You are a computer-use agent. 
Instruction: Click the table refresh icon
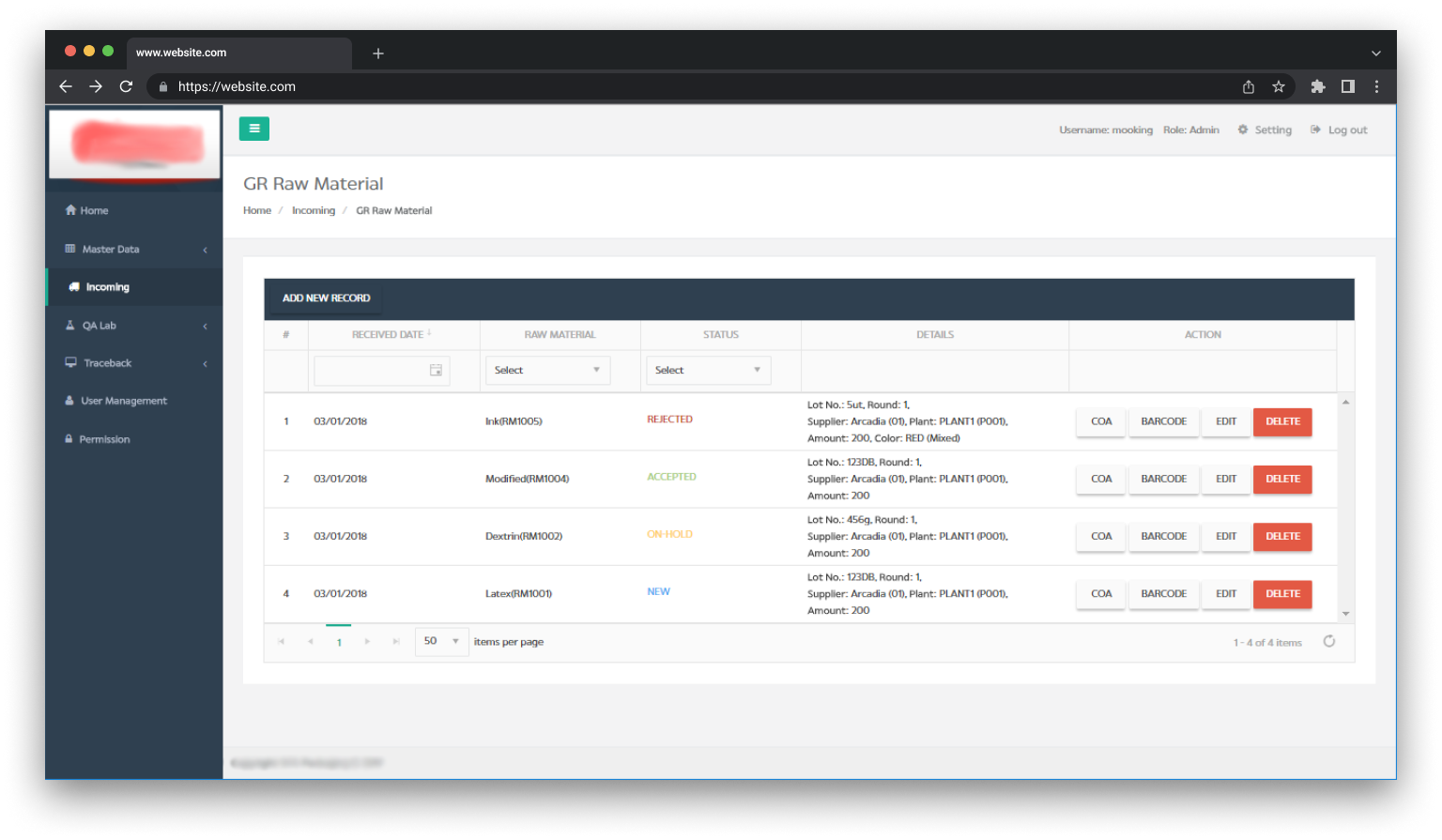(1328, 641)
